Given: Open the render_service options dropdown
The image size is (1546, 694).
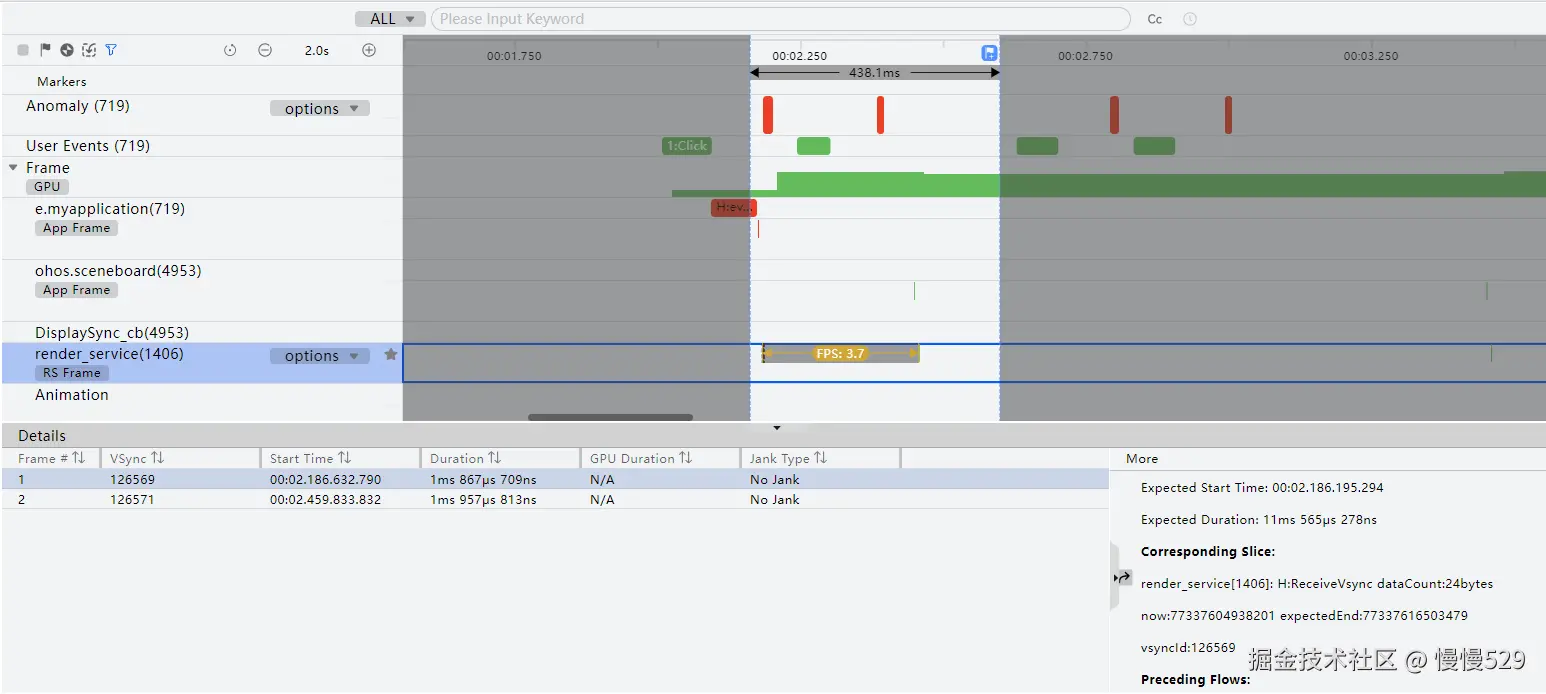Looking at the screenshot, I should tap(320, 356).
